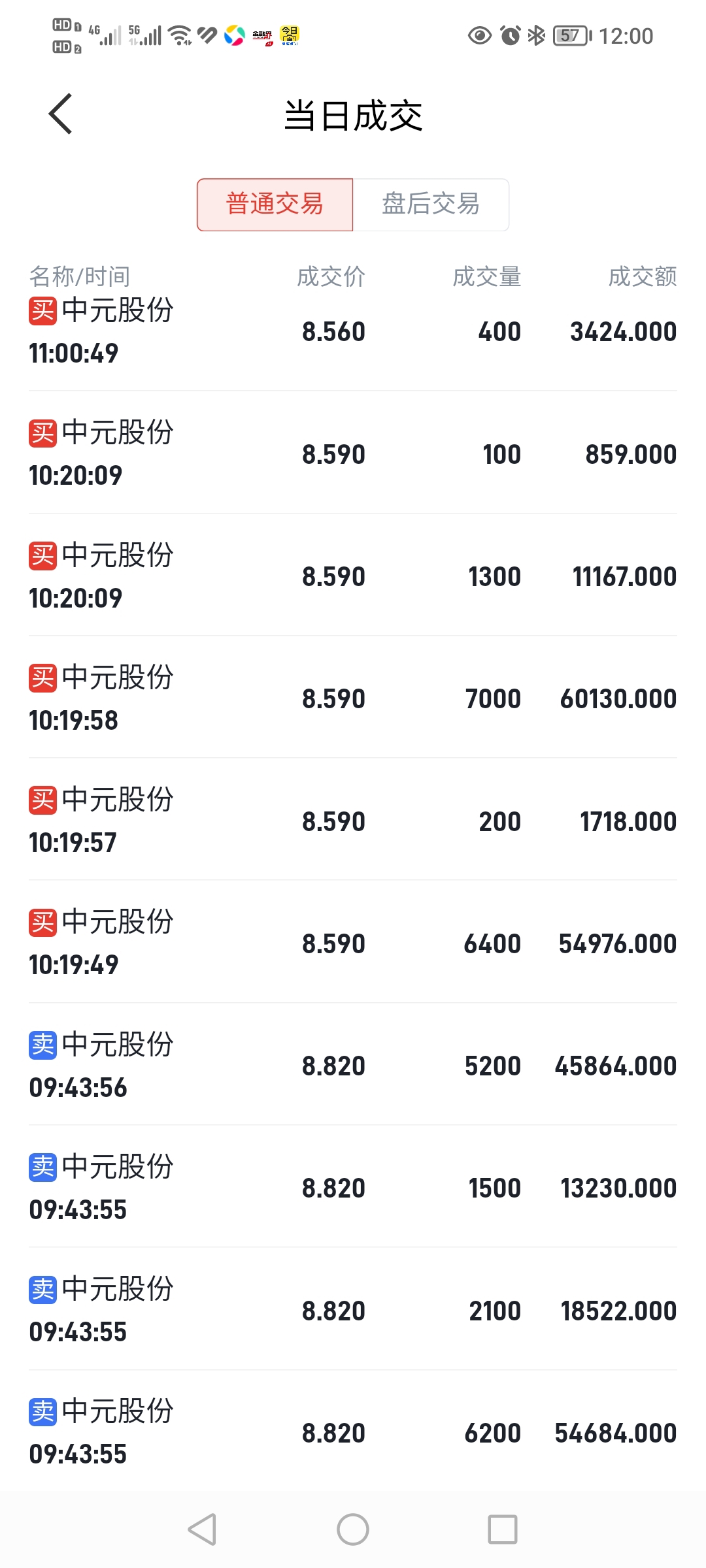Select the 普通交易 tab

click(275, 204)
